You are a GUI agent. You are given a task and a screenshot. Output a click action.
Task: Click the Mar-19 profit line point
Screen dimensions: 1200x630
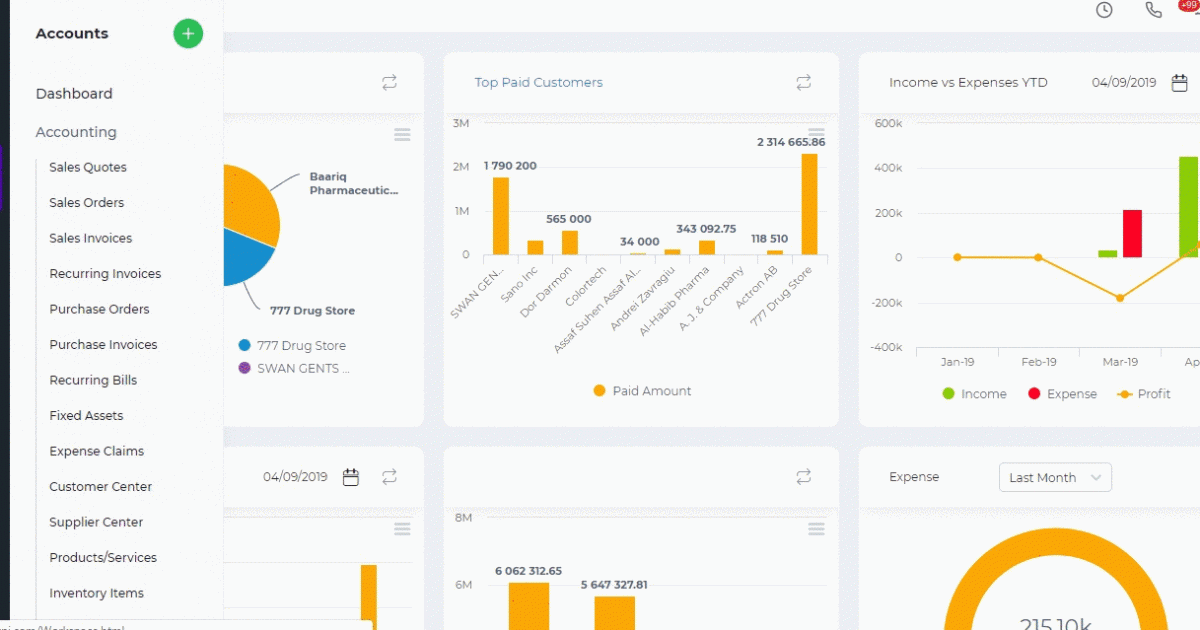(x=1120, y=298)
